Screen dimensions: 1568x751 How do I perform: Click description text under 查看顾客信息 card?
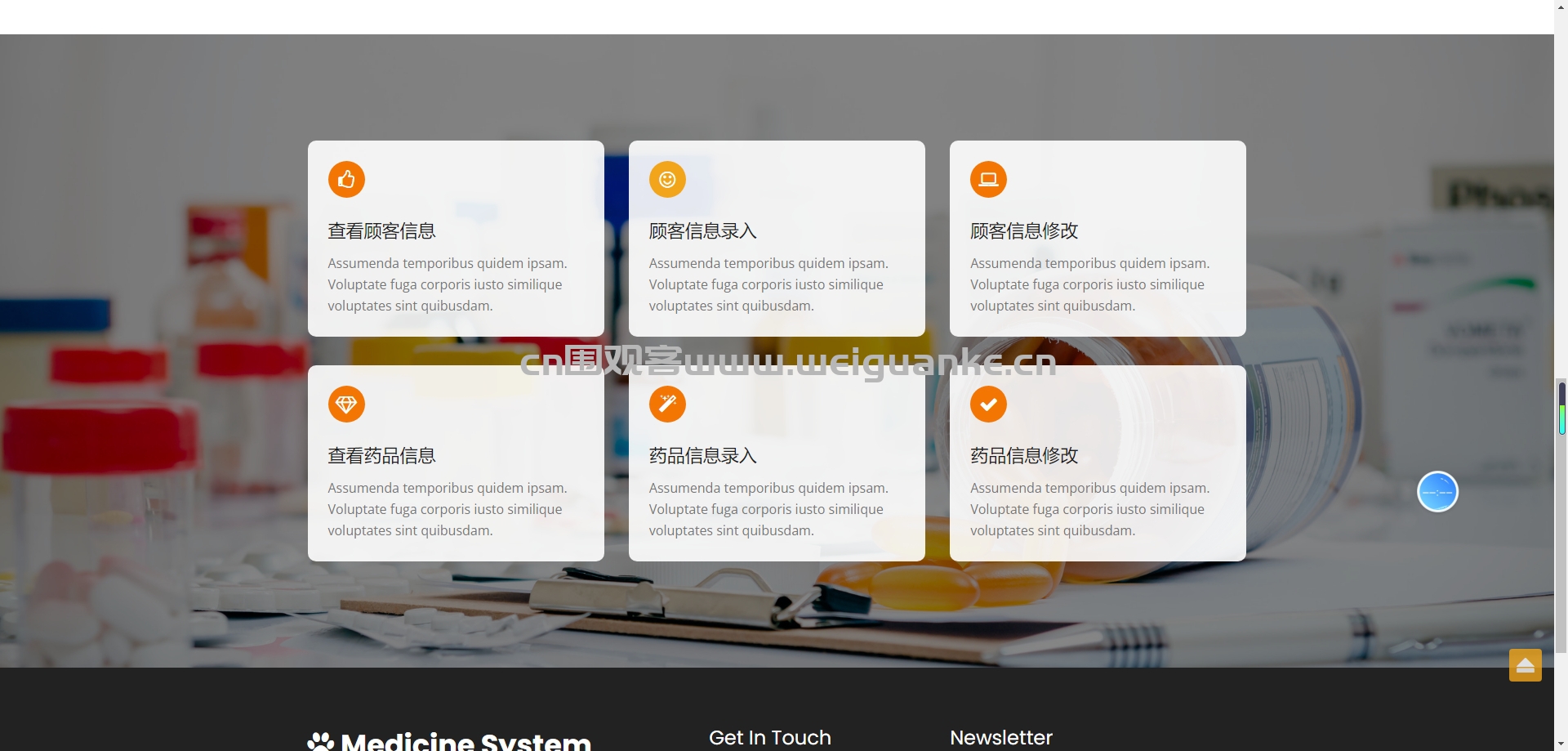(x=448, y=284)
